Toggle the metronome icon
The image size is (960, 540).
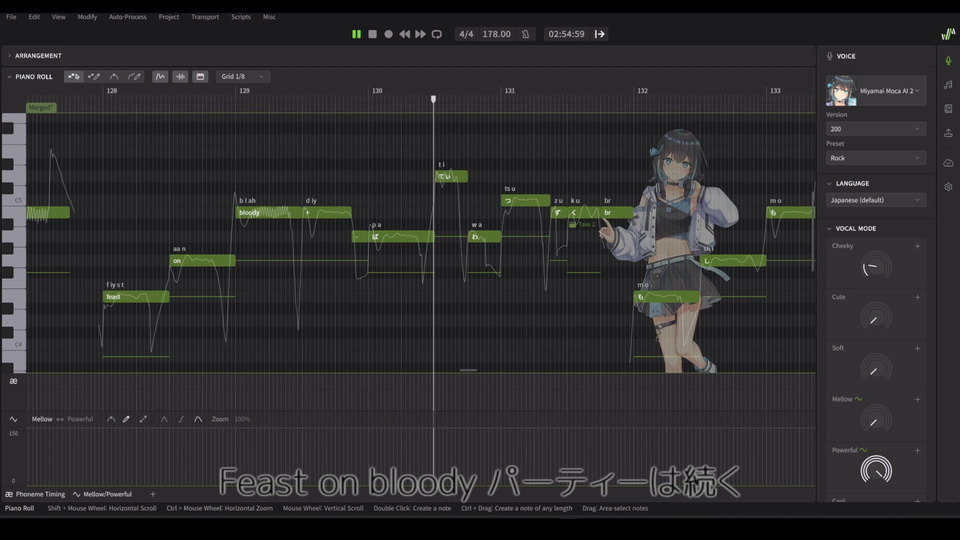[x=525, y=34]
